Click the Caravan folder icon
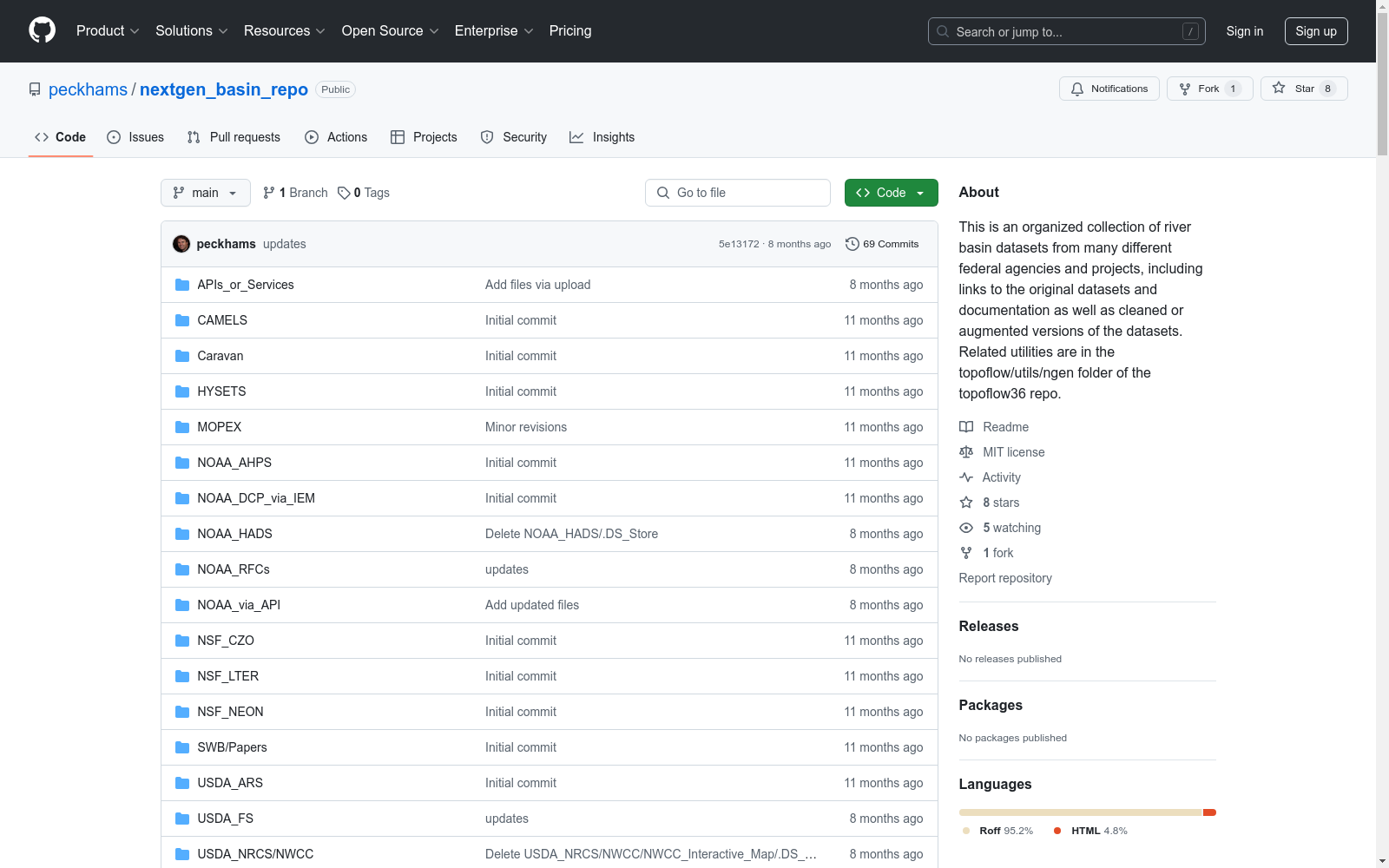The height and width of the screenshot is (868, 1389). 182,356
